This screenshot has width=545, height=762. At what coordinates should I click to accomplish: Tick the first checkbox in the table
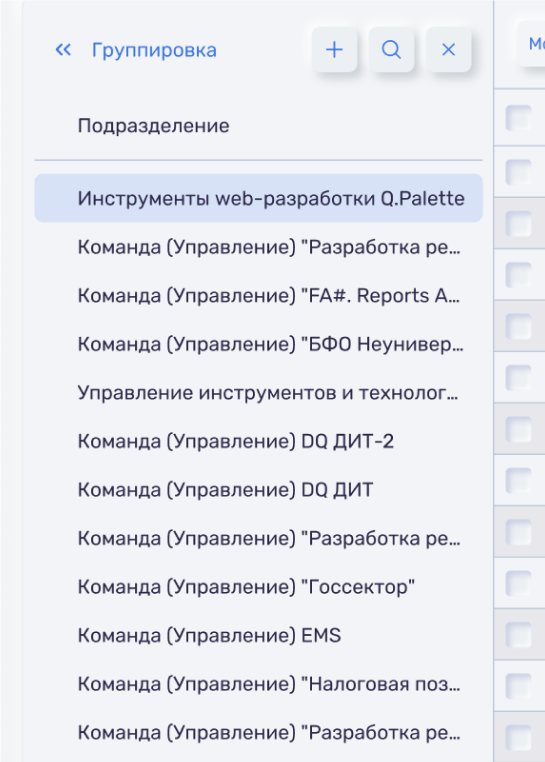pos(518,118)
